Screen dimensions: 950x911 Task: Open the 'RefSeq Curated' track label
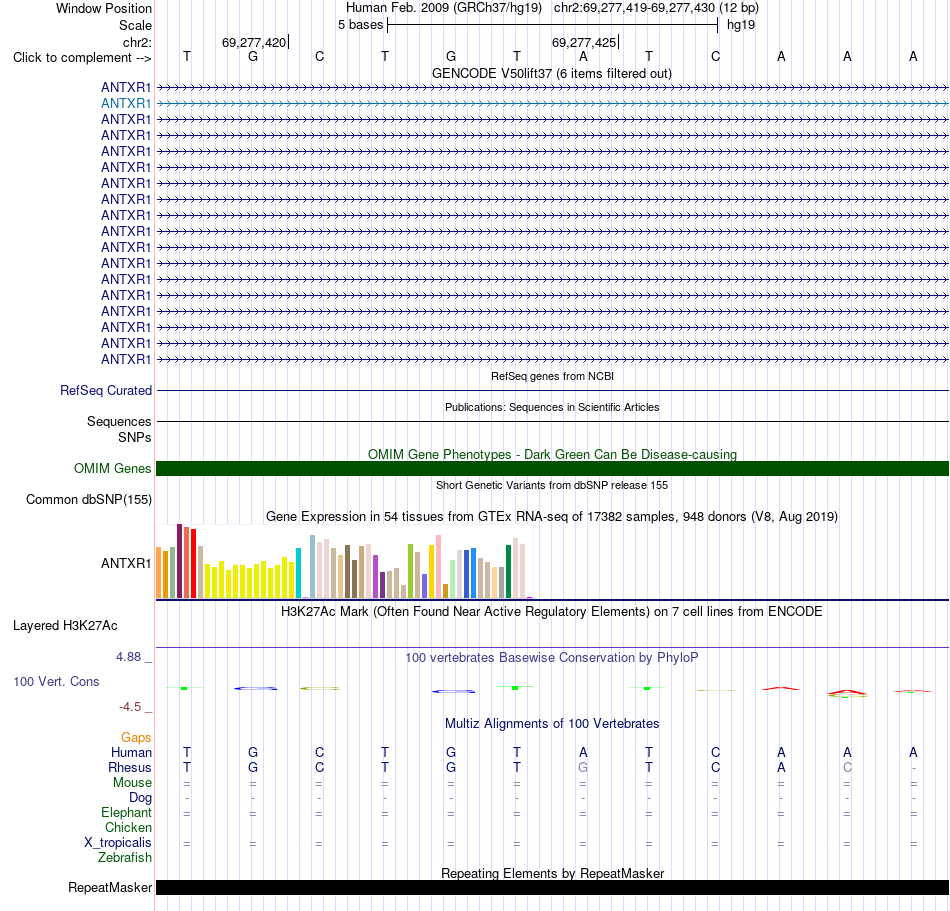click(x=105, y=391)
